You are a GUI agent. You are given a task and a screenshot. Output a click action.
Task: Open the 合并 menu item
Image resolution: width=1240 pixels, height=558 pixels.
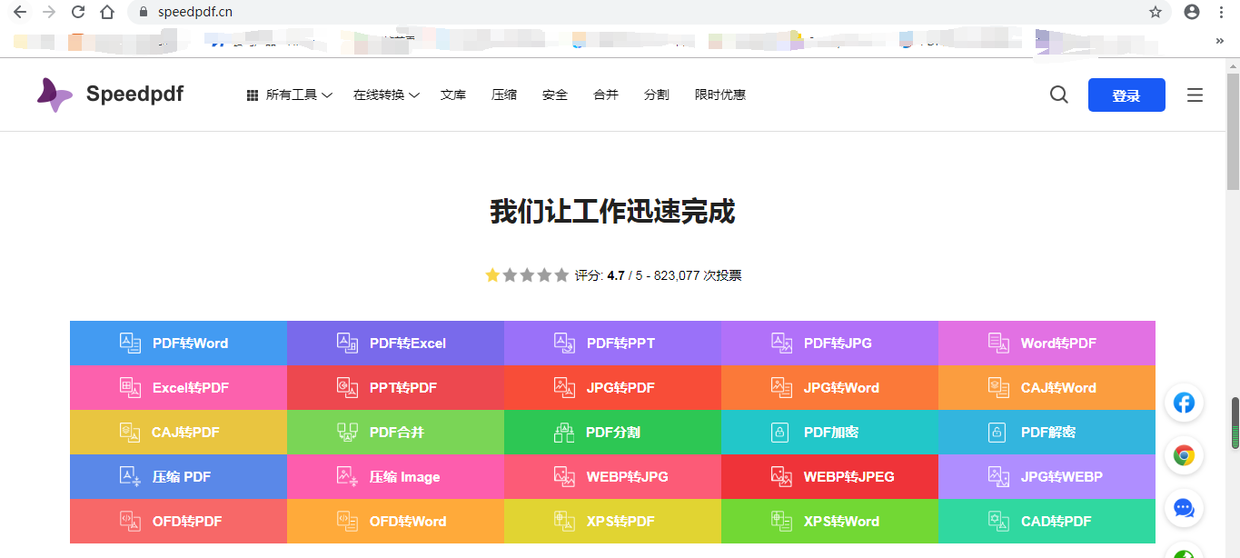click(606, 95)
